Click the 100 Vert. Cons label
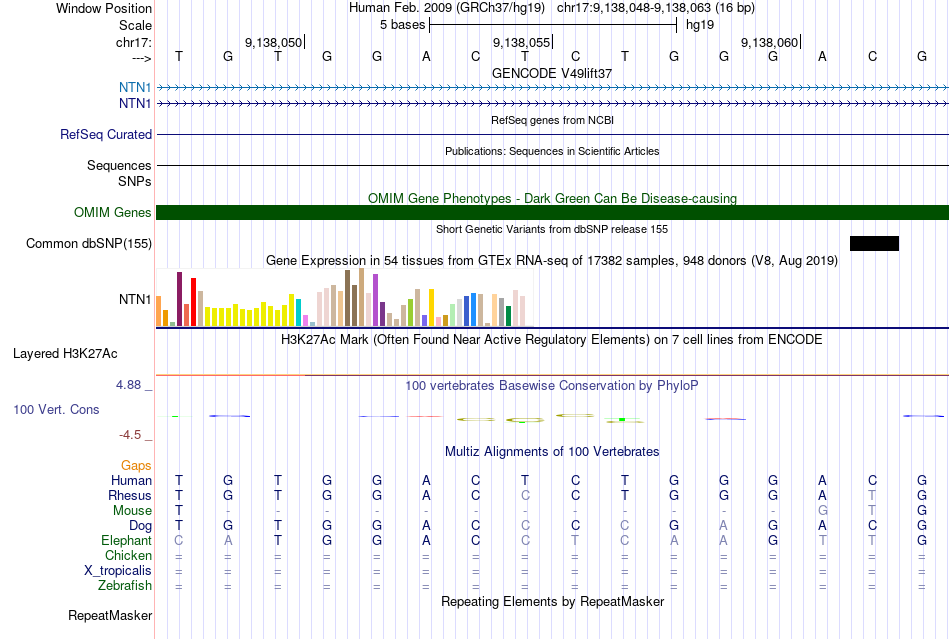Viewport: 950px width, 639px height. [56, 409]
